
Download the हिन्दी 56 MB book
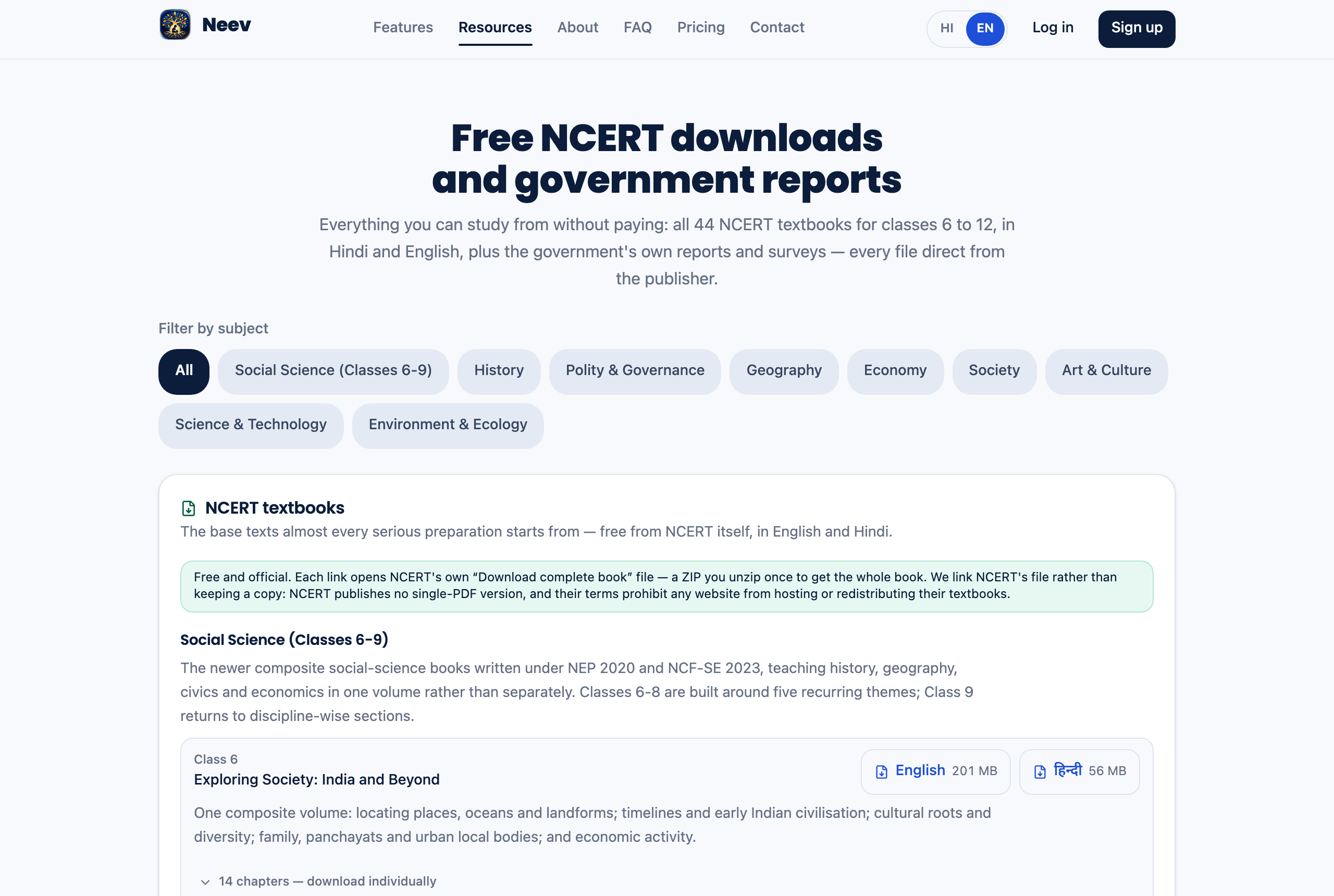(x=1080, y=771)
